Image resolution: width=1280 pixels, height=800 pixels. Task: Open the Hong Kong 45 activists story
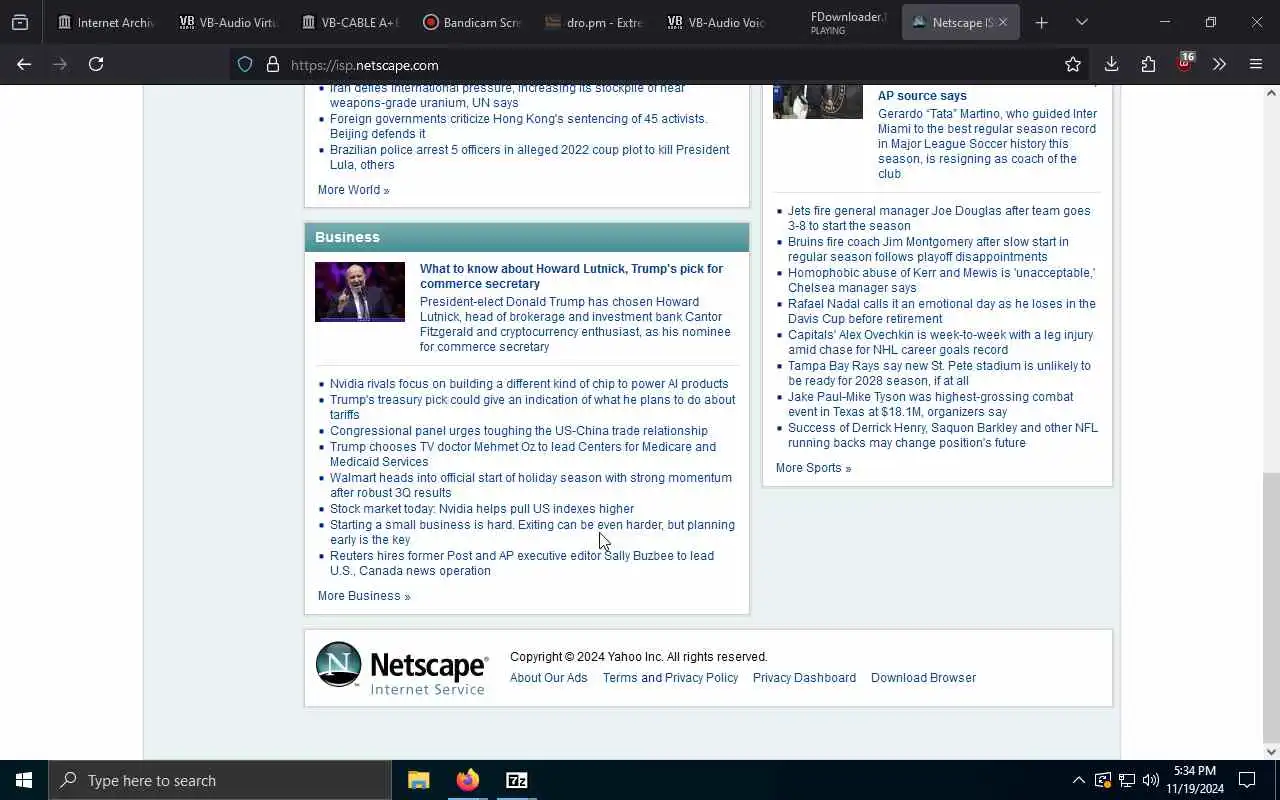pos(518,126)
